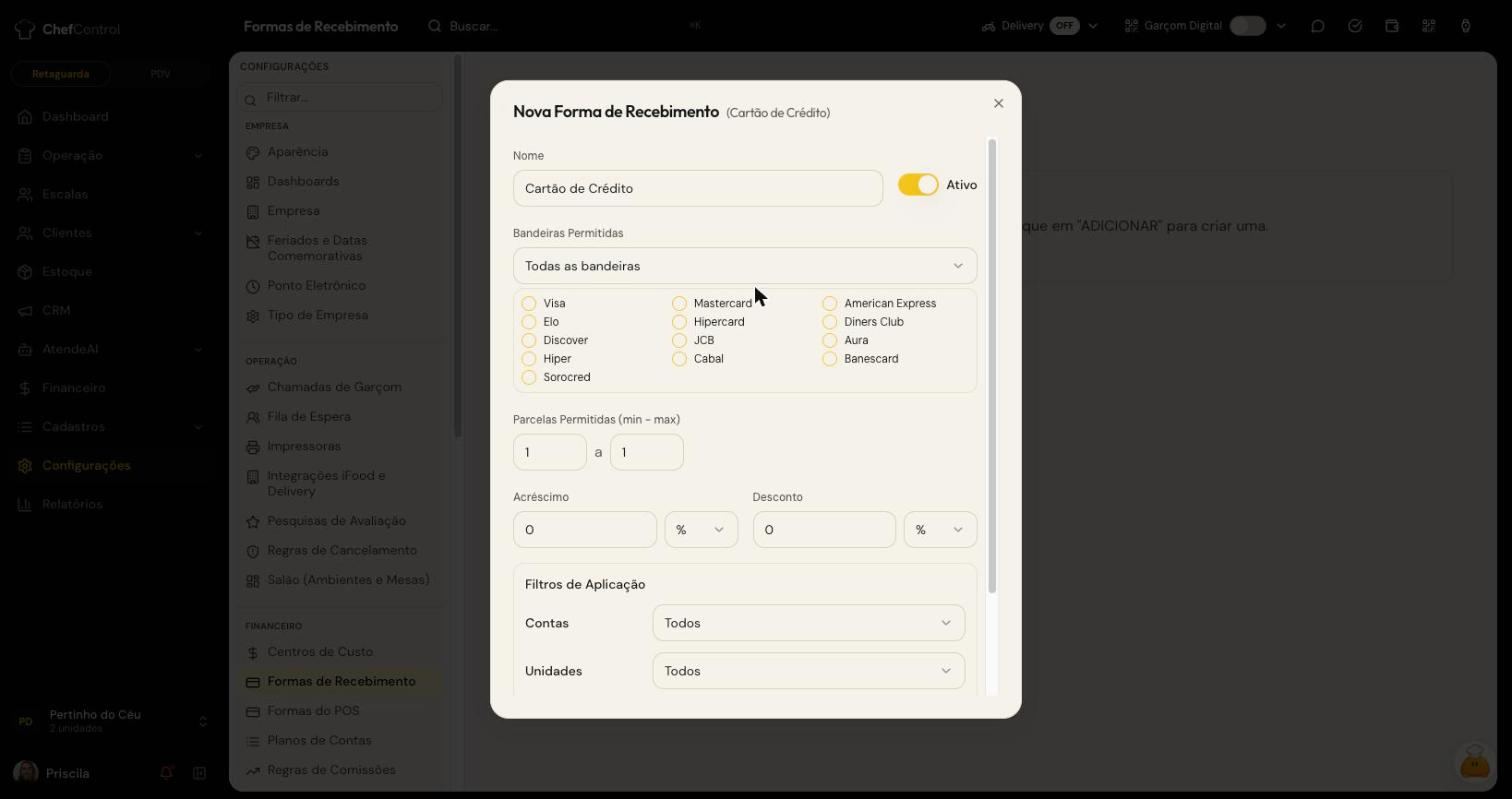Open the Garçom Digital dropdown chevron
This screenshot has height=799, width=1512.
1281,26
